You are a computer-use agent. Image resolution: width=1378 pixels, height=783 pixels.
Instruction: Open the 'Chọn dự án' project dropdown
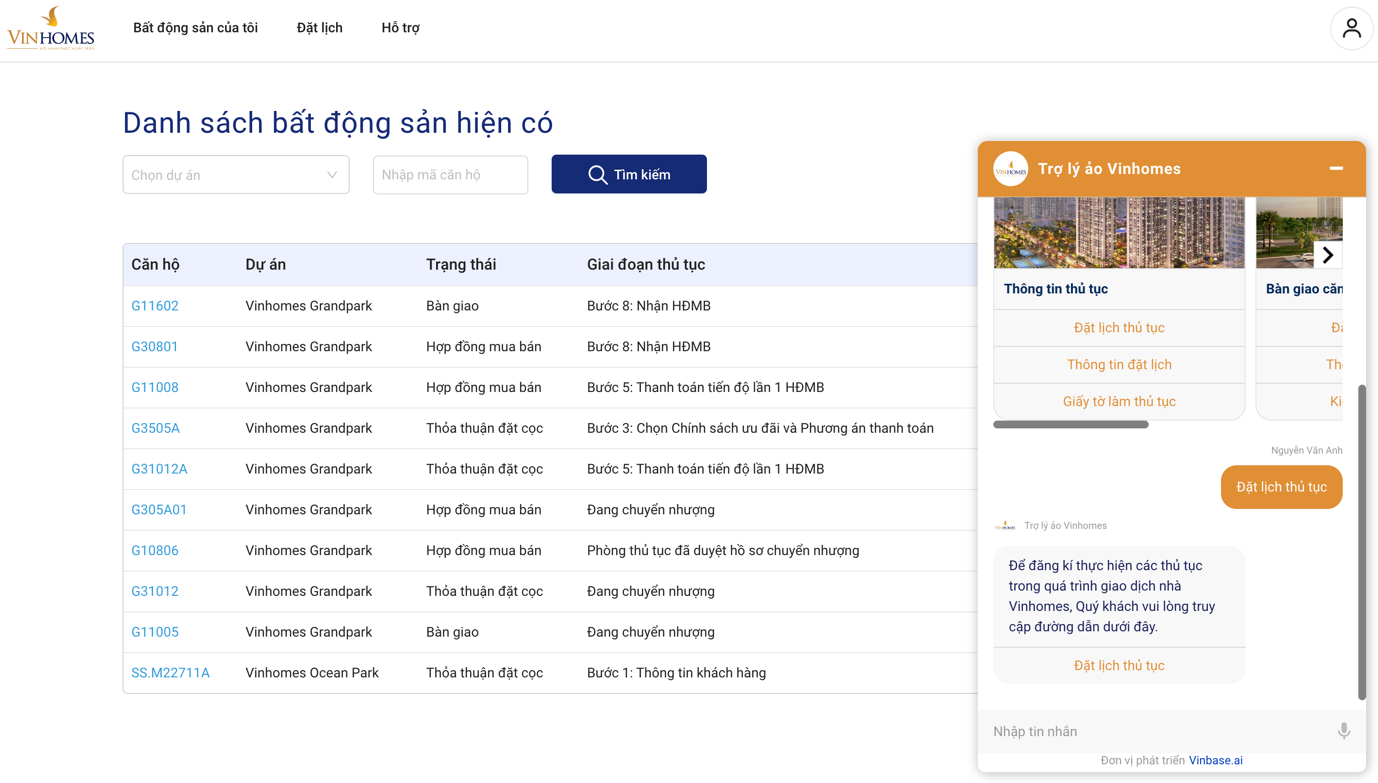(235, 174)
